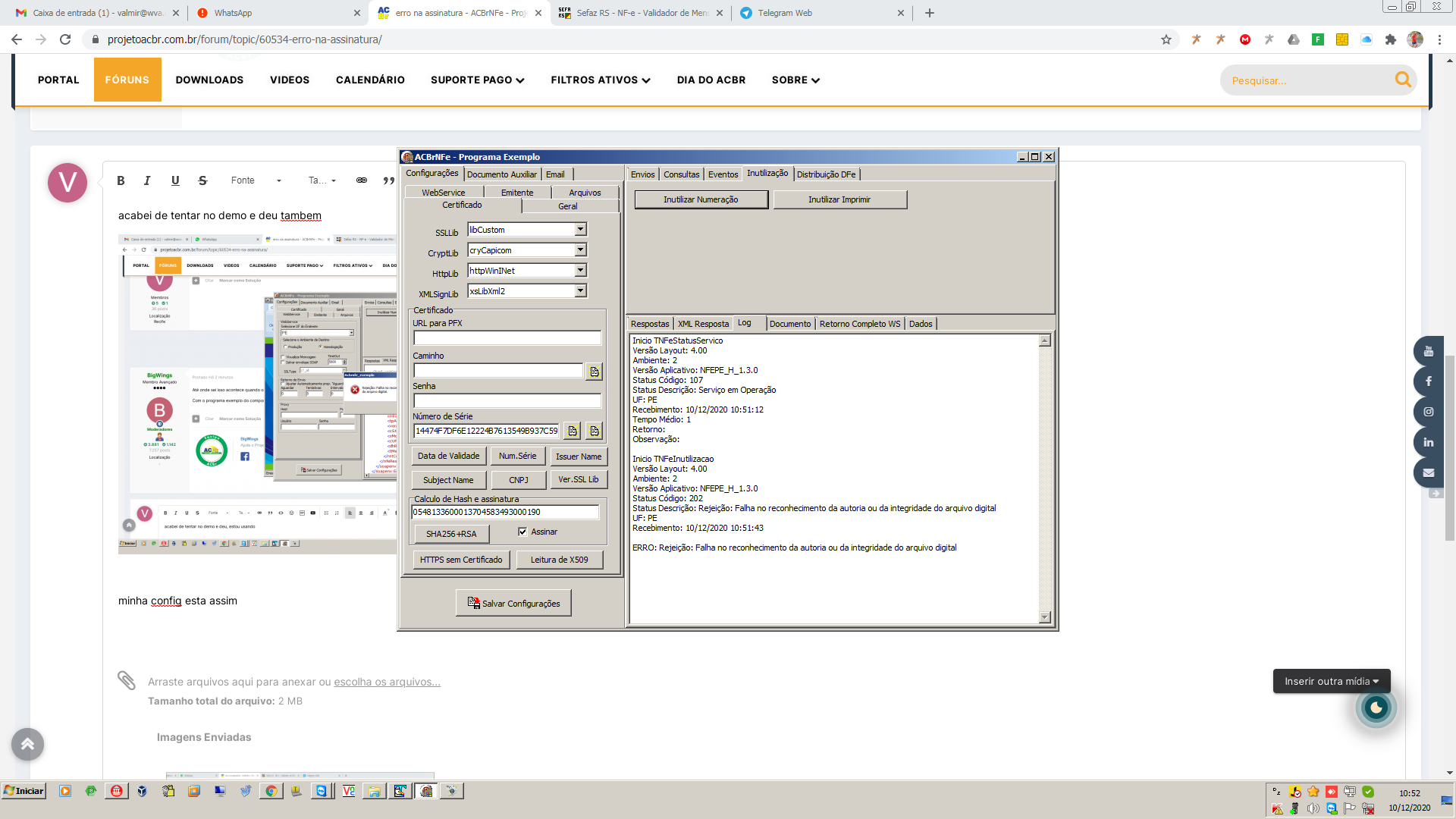This screenshot has width=1456, height=819.
Task: Open the FÓRUNS navigation item
Action: (x=127, y=80)
